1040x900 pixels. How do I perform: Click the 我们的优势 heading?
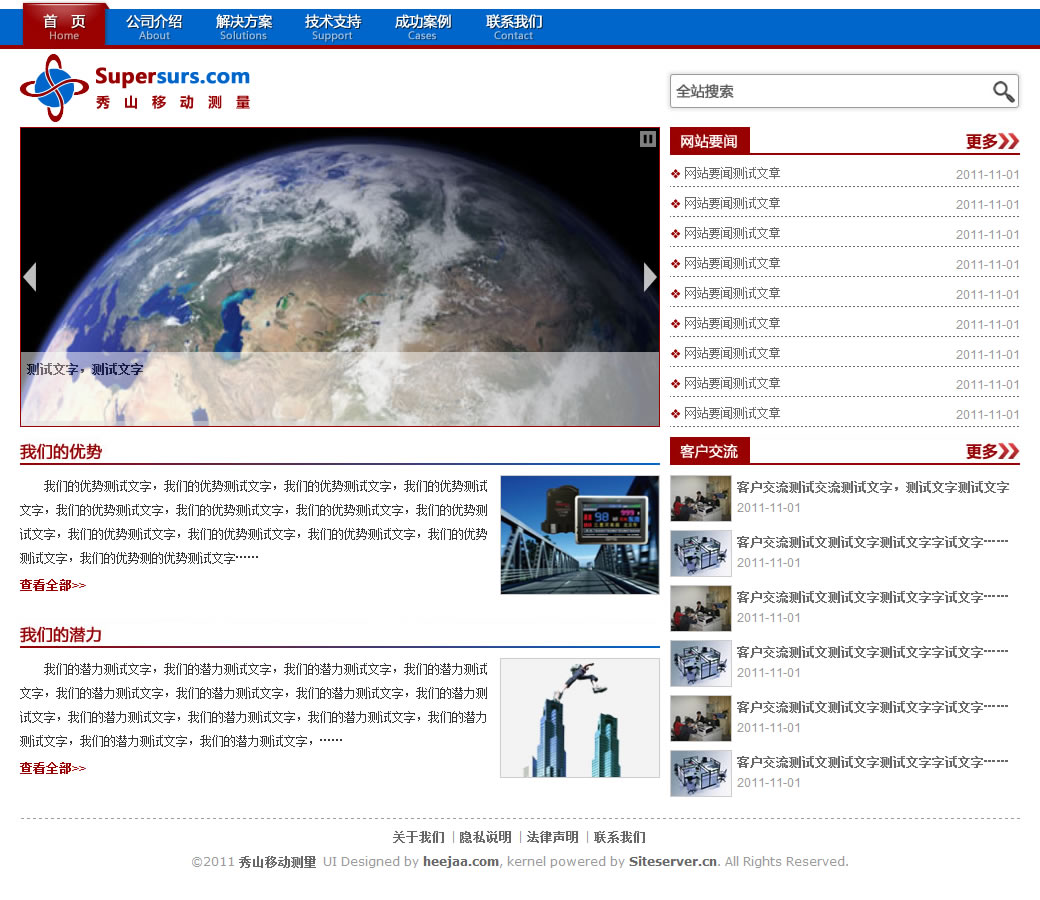click(61, 452)
